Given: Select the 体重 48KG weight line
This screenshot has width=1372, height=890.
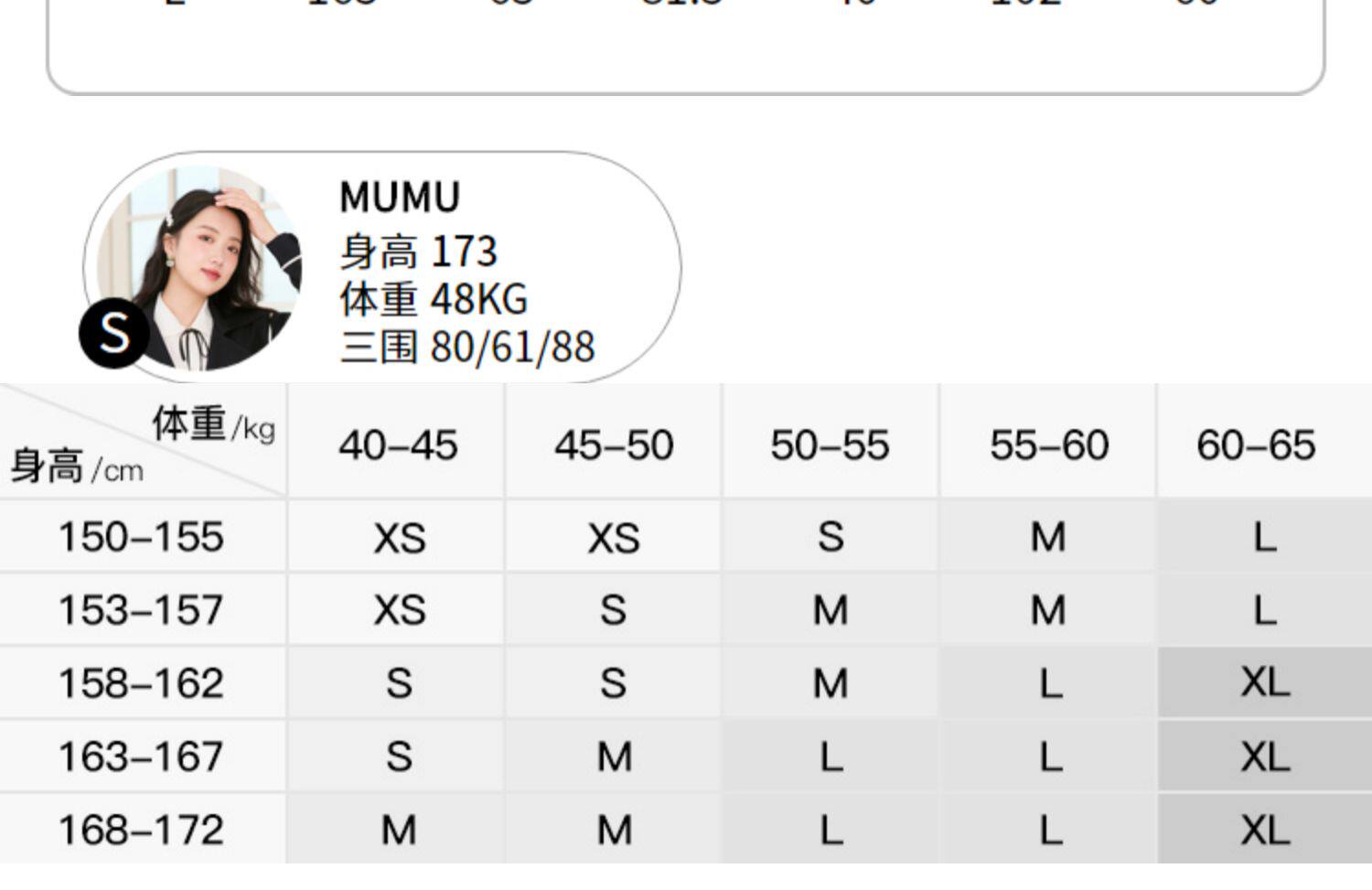Looking at the screenshot, I should pos(434,299).
